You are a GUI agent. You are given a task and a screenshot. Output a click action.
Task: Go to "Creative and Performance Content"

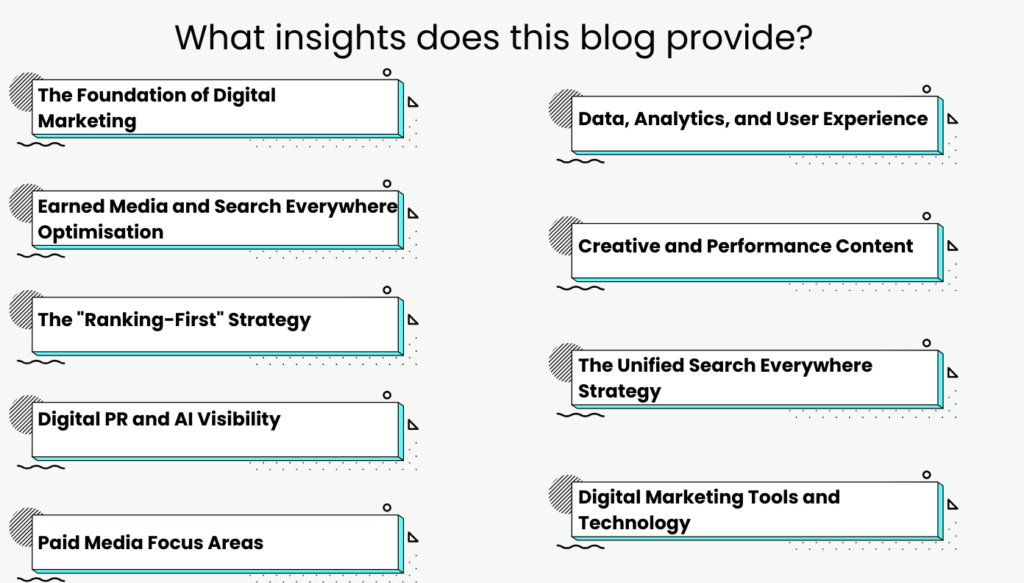click(756, 248)
